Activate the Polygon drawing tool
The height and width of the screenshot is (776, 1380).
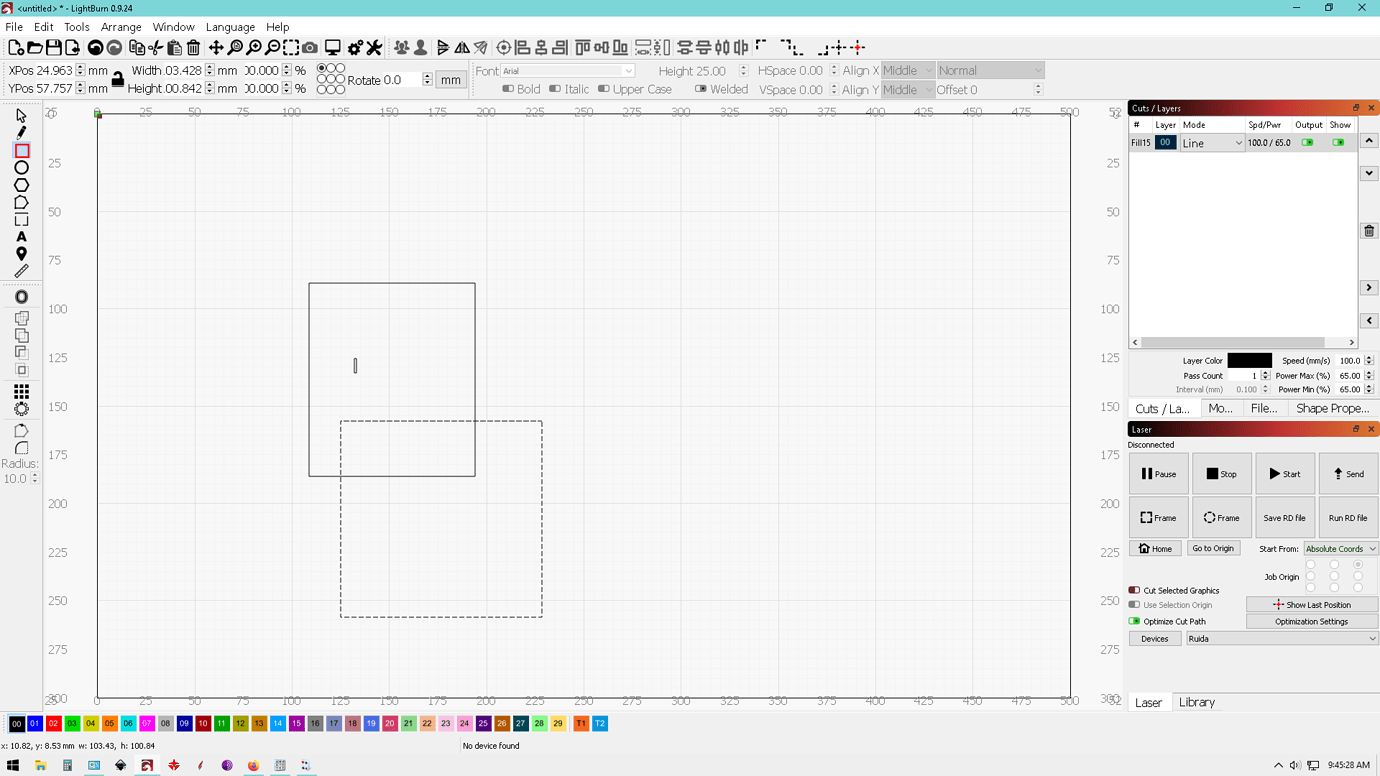tap(20, 185)
